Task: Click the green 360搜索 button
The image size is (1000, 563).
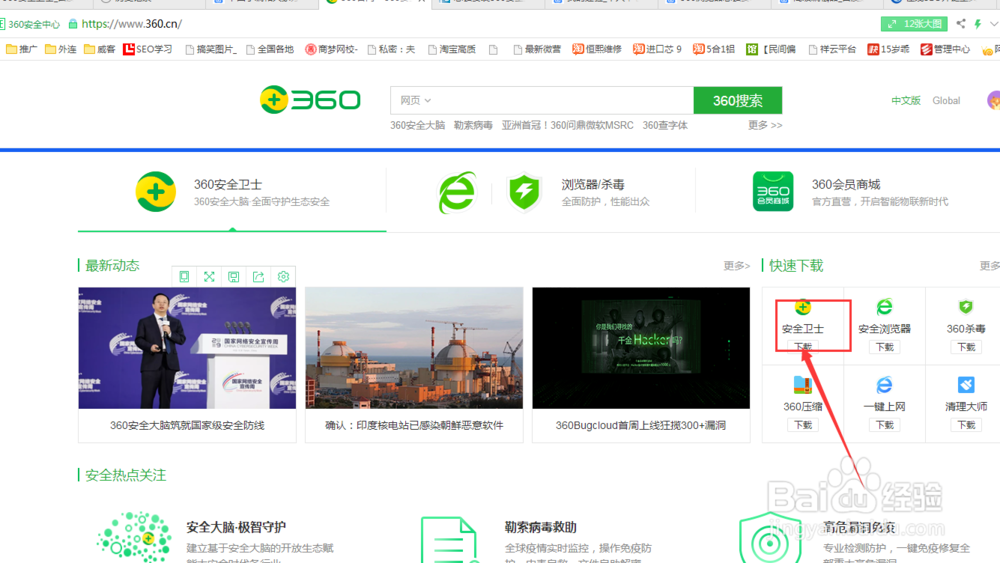Action: tap(738, 100)
